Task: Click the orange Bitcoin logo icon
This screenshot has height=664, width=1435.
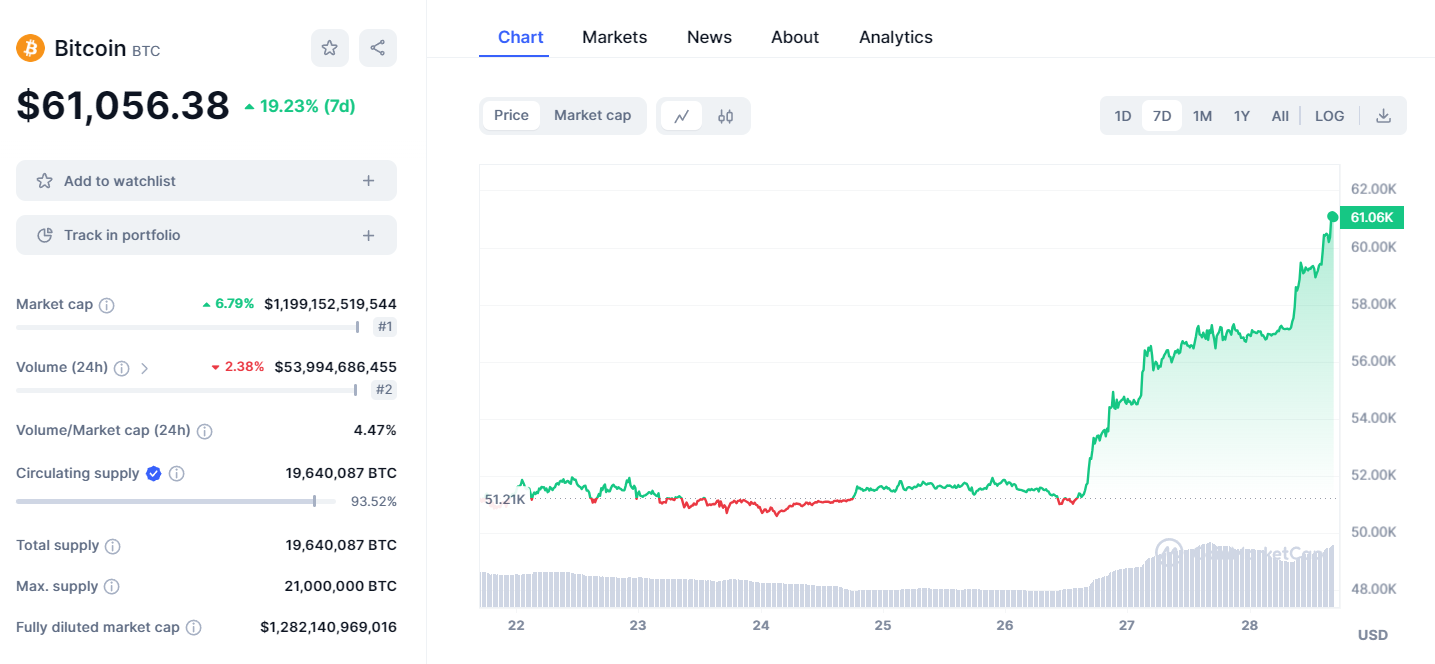Action: click(x=31, y=48)
